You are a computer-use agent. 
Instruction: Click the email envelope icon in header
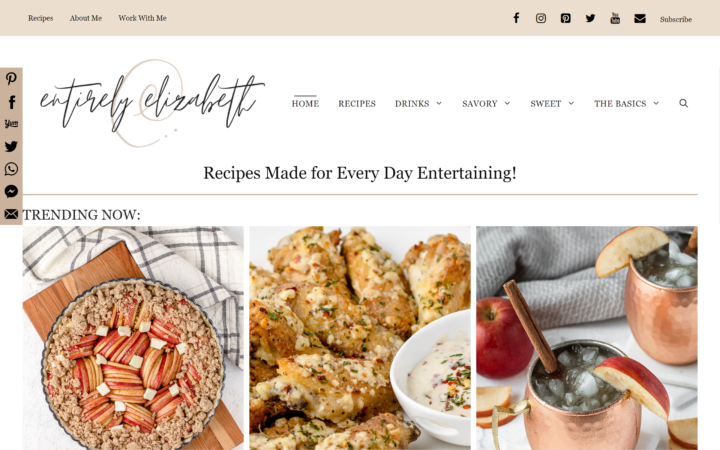pos(640,18)
